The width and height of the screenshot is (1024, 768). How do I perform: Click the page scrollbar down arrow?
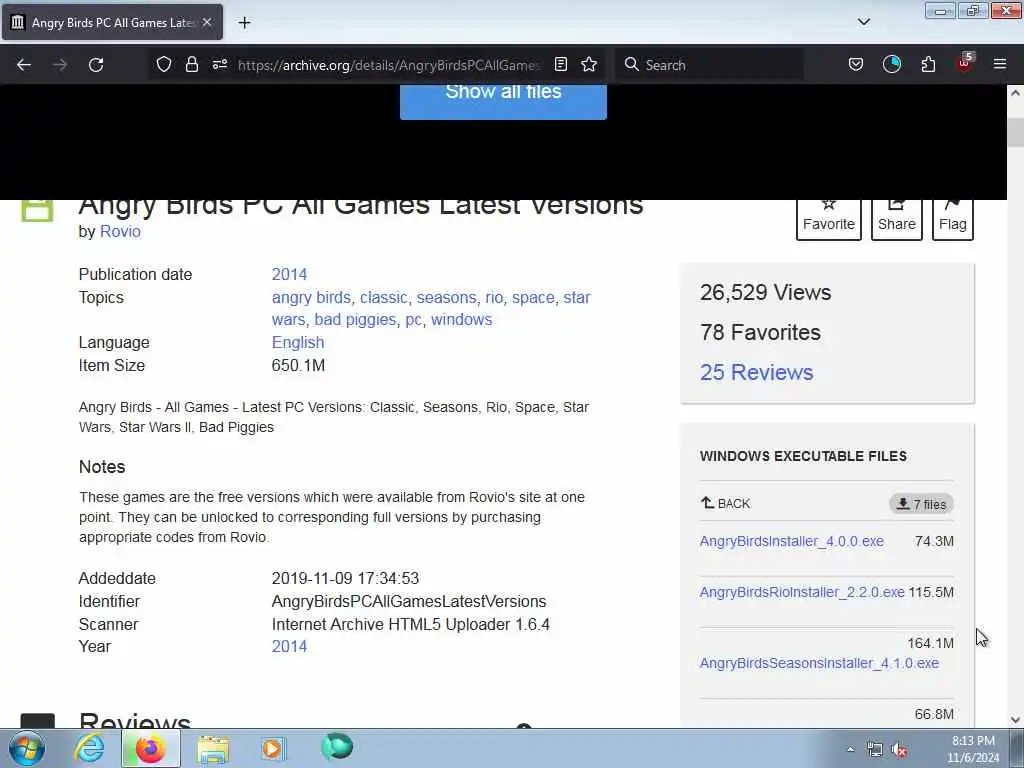1016,720
